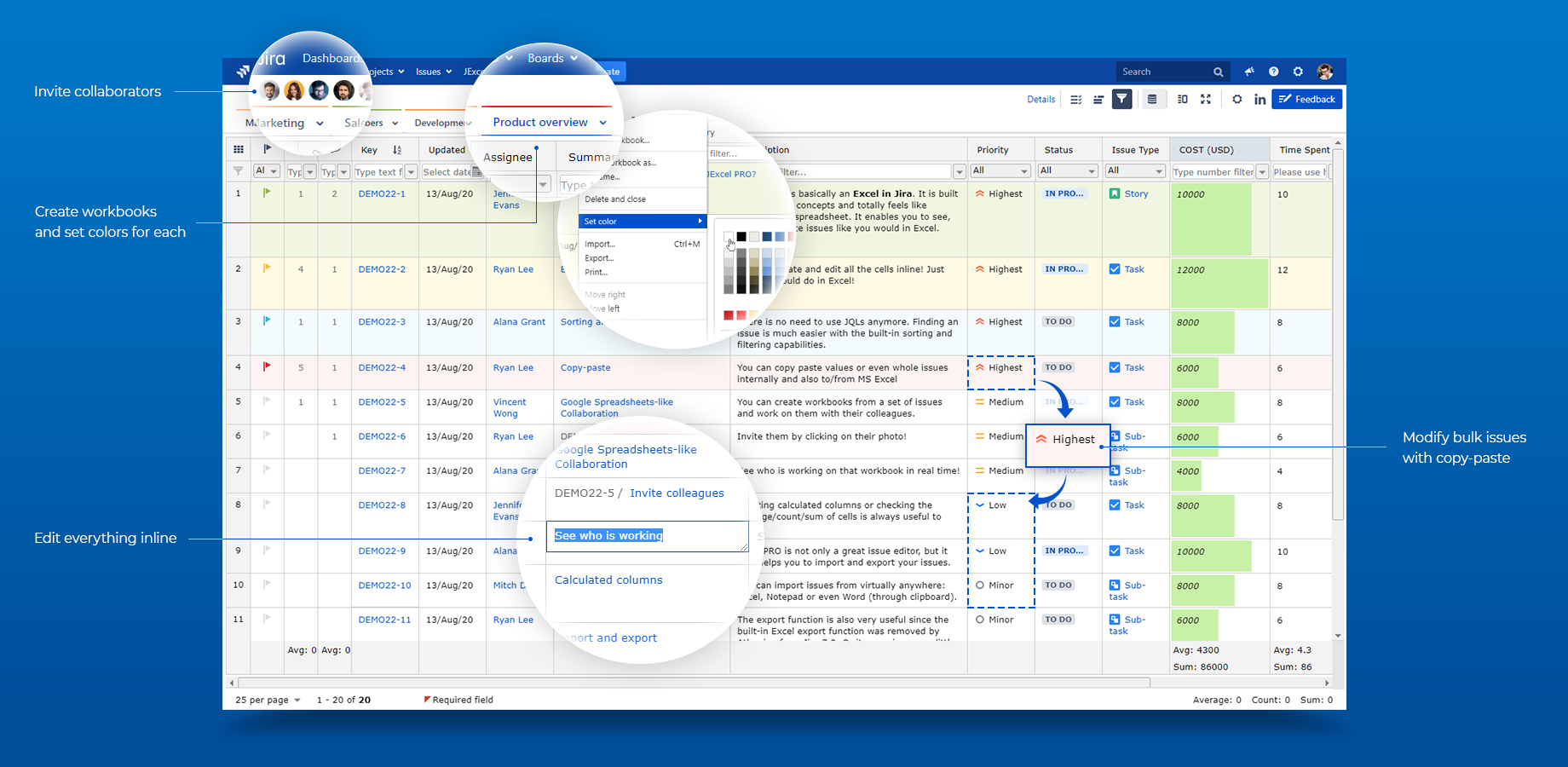Open the Jira settings gear in header
Screen dimensions: 1568x767
[1298, 72]
